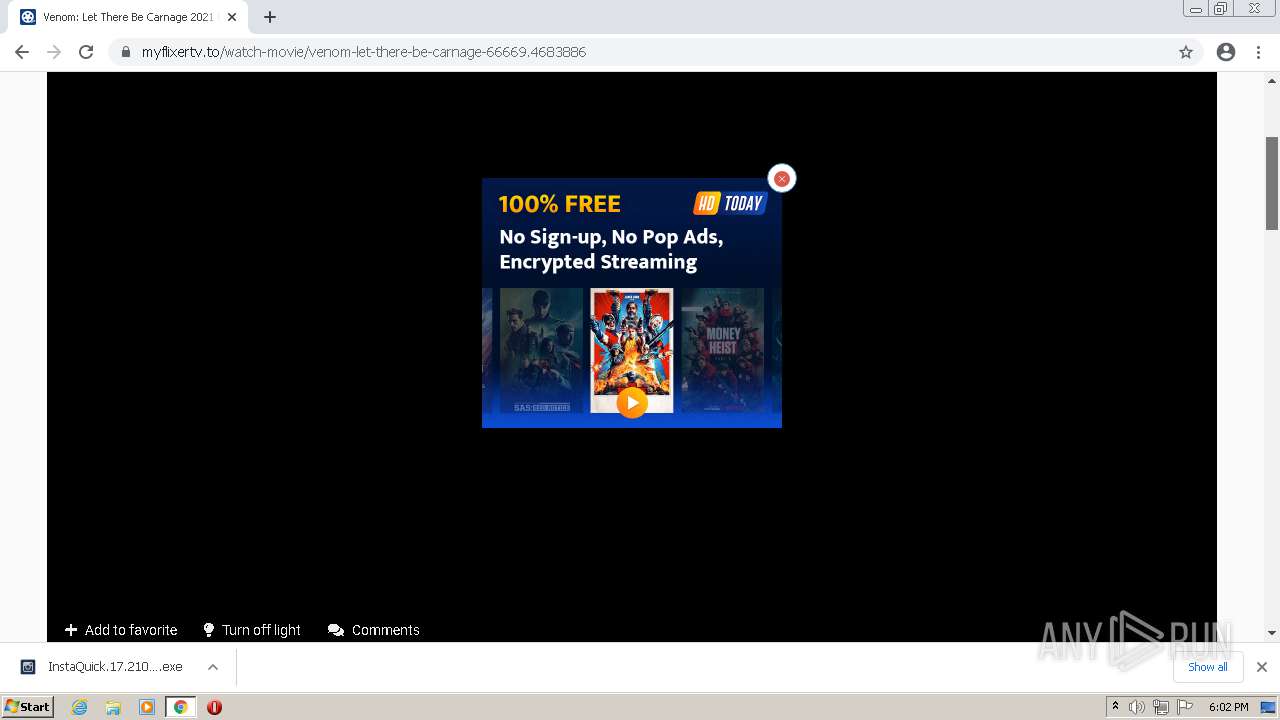Go back to previous page

pos(22,52)
